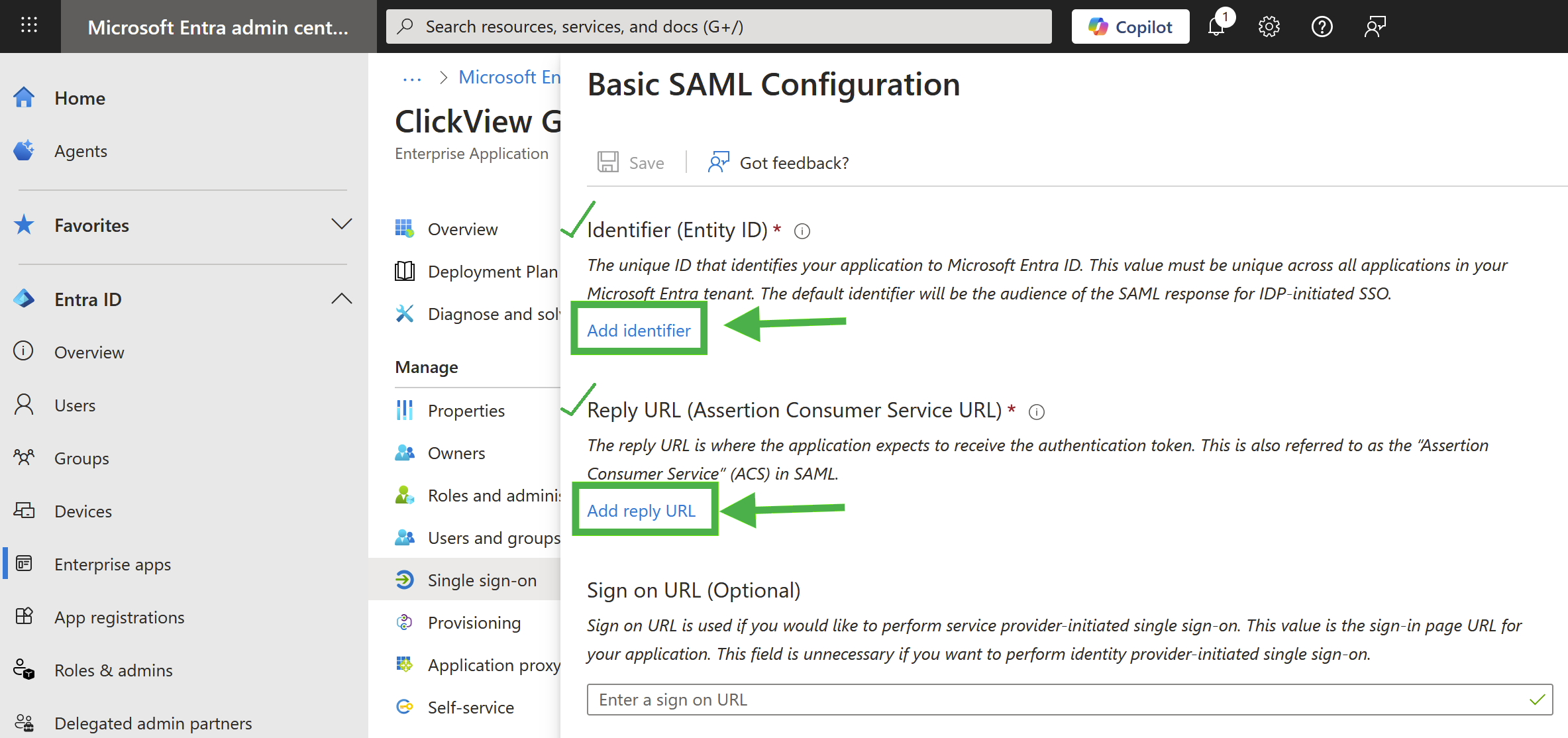Focus the search resources box
The image size is (1568, 738).
719,26
